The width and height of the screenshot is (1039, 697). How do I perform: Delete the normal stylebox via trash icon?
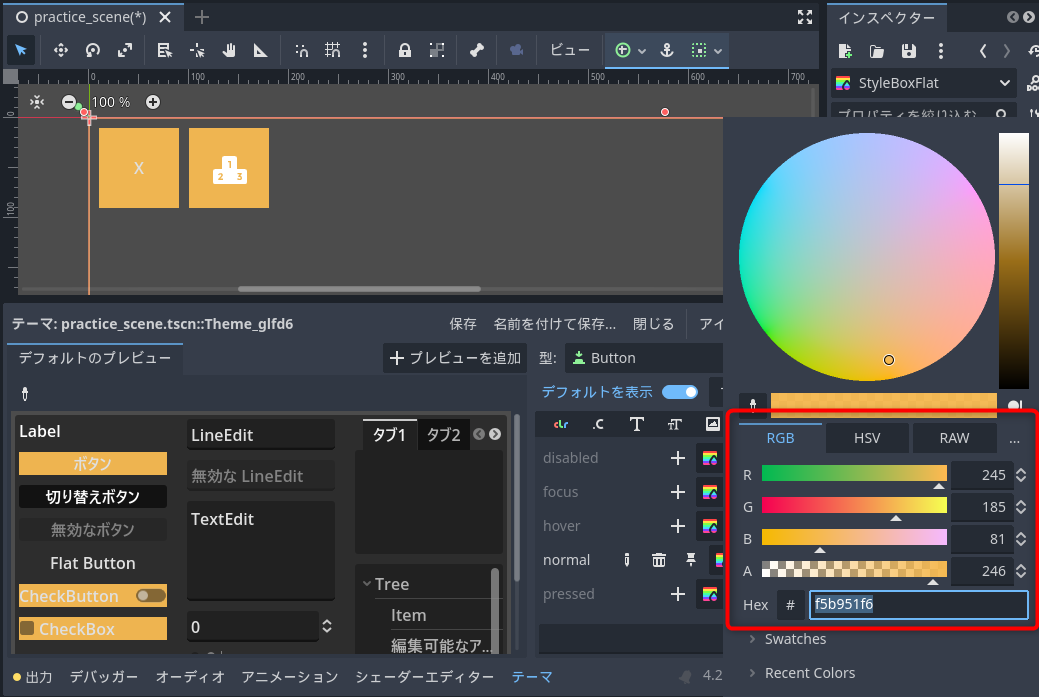(659, 560)
